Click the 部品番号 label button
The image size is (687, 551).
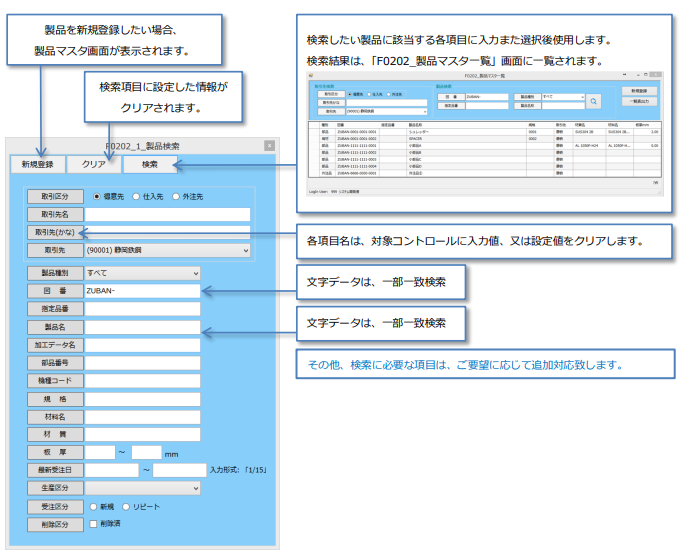point(55,363)
